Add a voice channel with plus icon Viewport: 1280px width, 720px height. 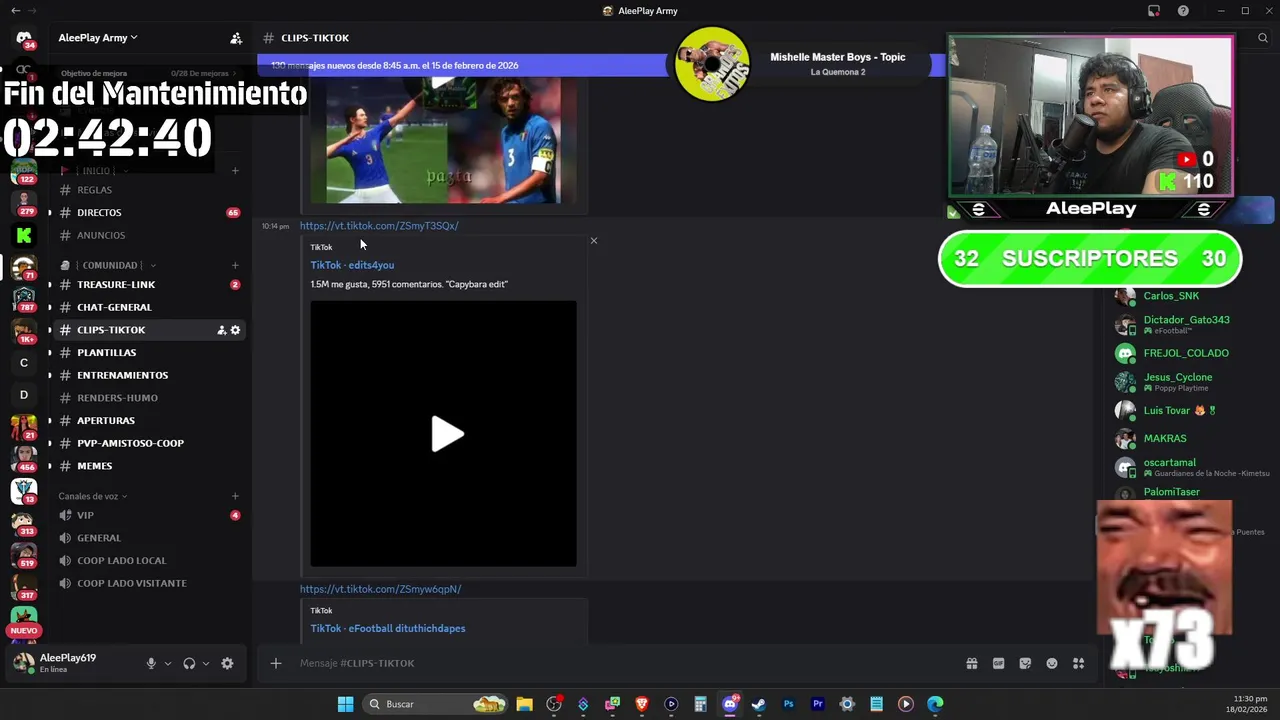(x=235, y=496)
